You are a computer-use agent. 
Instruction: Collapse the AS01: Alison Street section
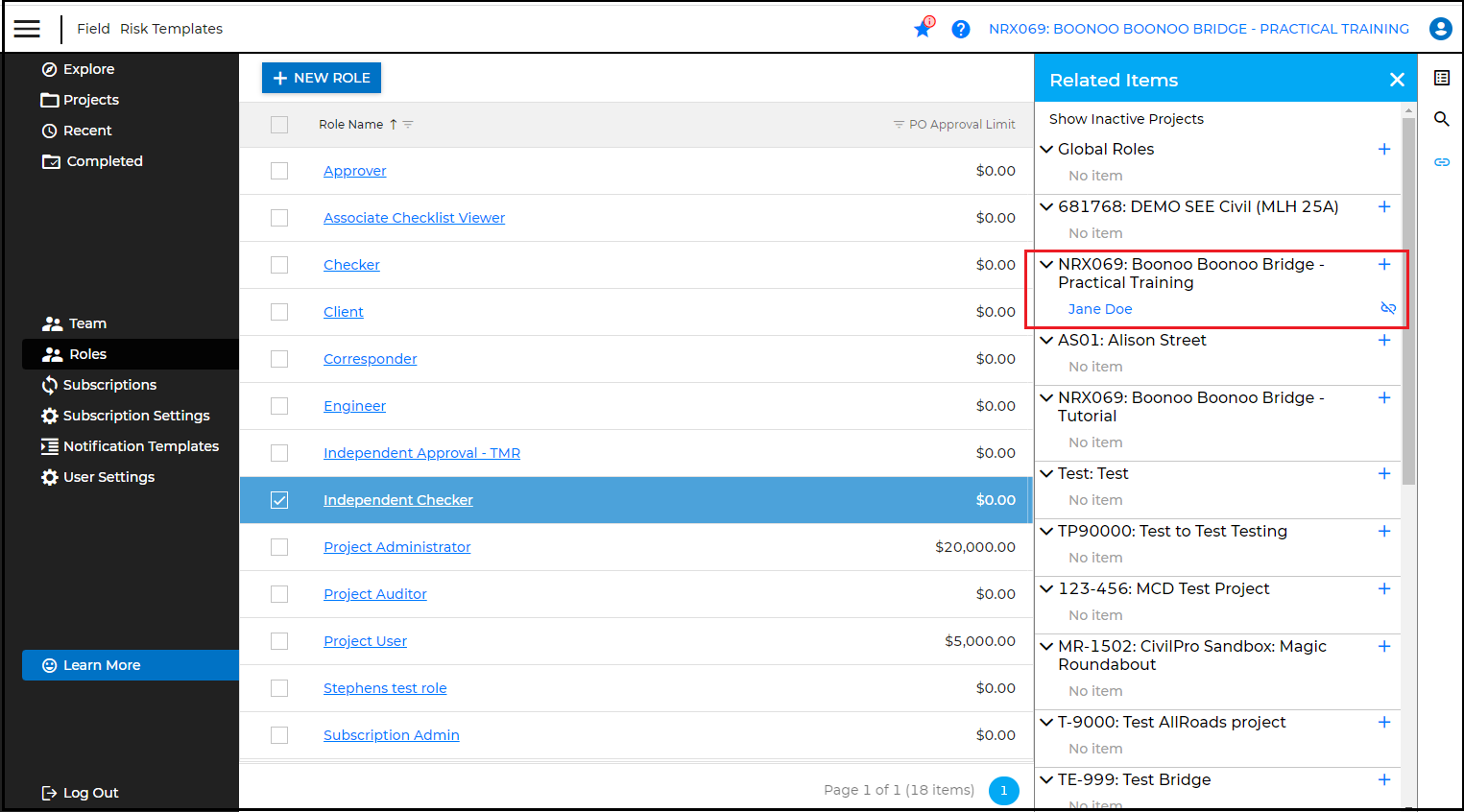1046,340
